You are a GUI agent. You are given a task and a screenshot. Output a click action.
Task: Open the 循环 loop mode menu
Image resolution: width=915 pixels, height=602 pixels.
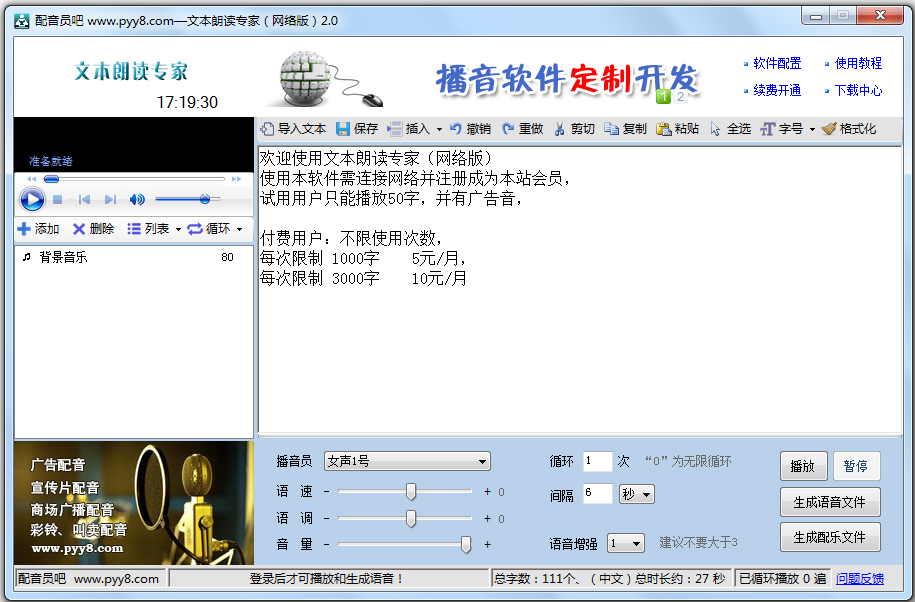coord(215,229)
